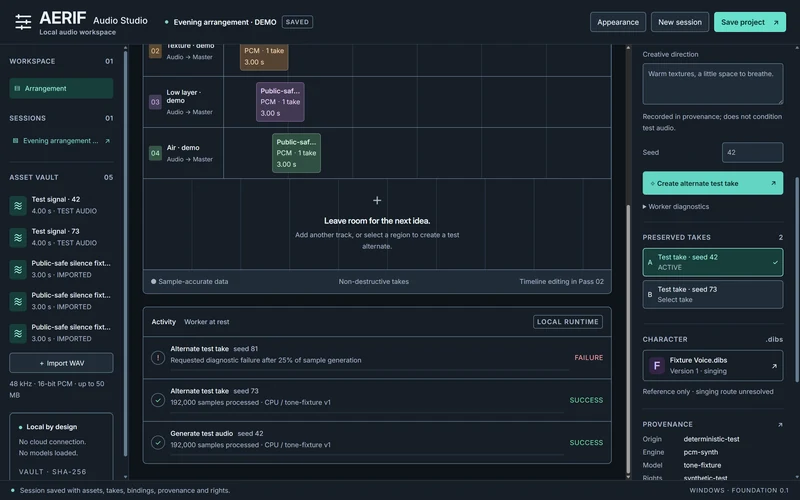The image size is (800, 500).
Task: Click the Activity heading
Action: click(163, 322)
